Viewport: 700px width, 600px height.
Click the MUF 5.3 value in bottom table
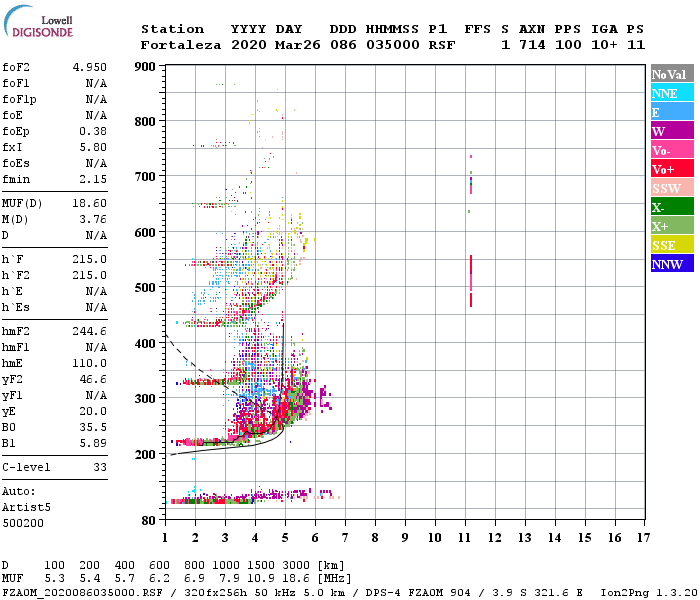point(54,579)
